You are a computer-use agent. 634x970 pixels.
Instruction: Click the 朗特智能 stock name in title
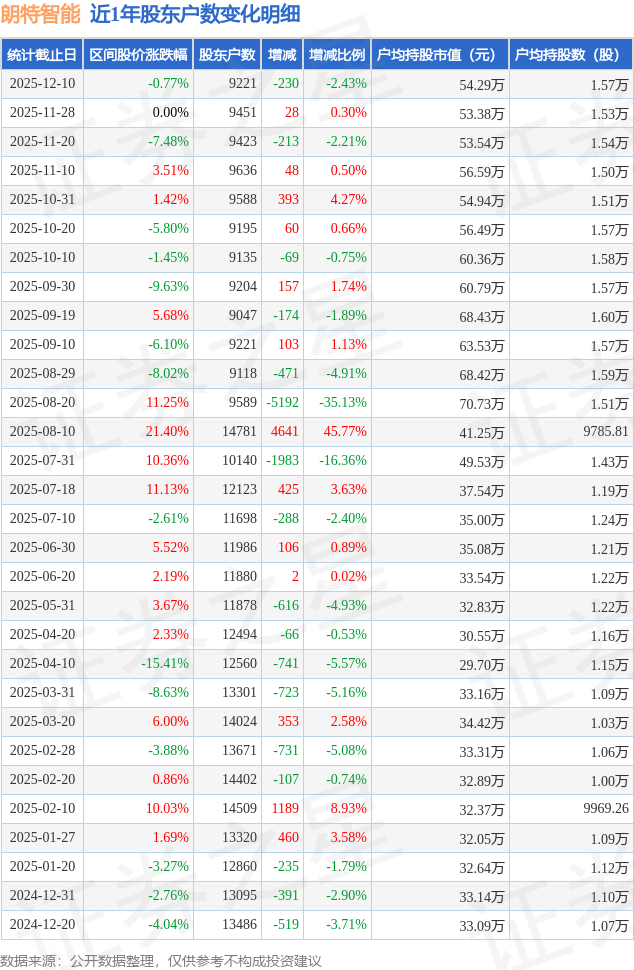[41, 14]
